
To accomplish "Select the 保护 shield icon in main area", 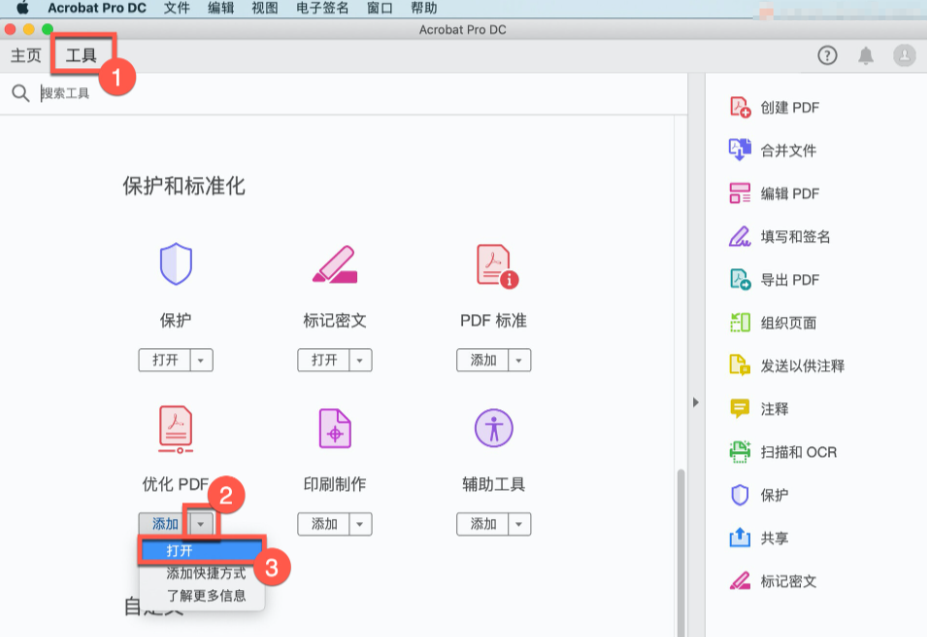I will [x=174, y=266].
